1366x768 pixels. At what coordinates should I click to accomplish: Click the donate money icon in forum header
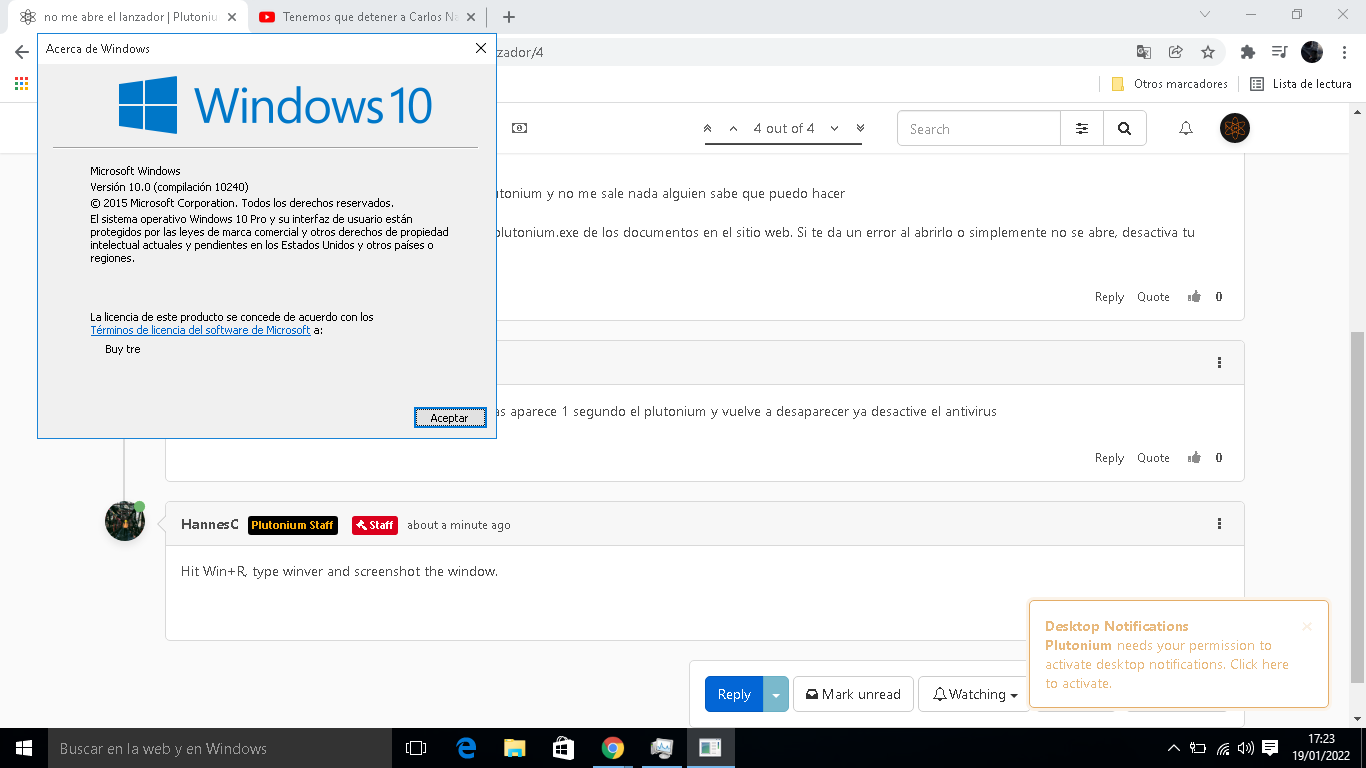point(519,128)
